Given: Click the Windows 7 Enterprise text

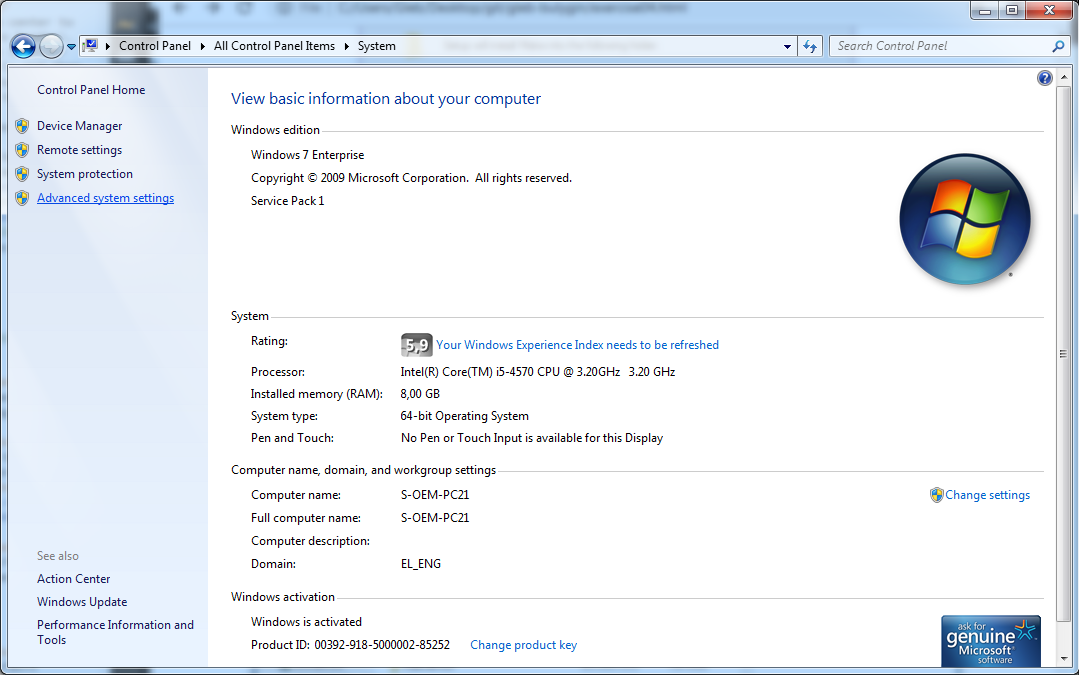Looking at the screenshot, I should (x=308, y=155).
